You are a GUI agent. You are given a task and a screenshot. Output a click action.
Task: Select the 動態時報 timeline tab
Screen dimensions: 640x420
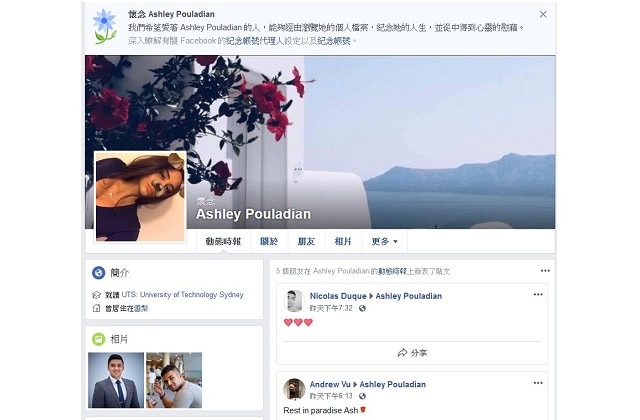point(223,241)
